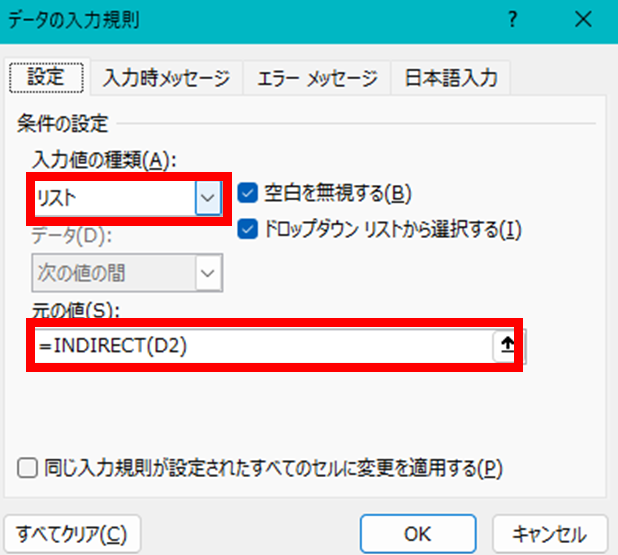Open the エラー メッセージ tab
This screenshot has width=618, height=555.
point(316,78)
